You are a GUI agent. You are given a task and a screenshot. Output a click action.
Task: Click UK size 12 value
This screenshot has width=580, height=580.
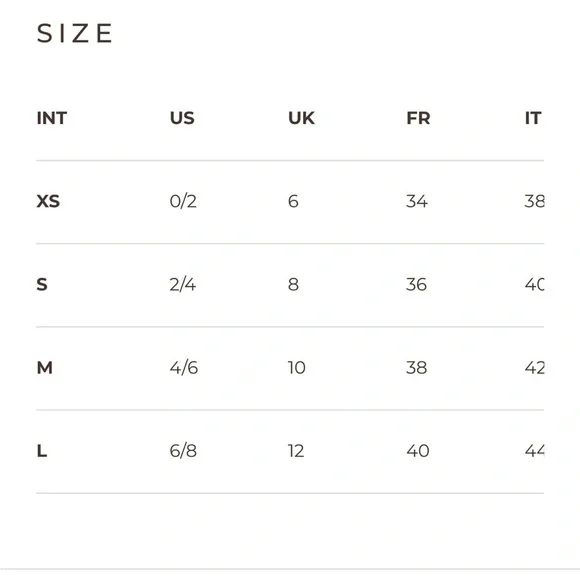point(296,451)
